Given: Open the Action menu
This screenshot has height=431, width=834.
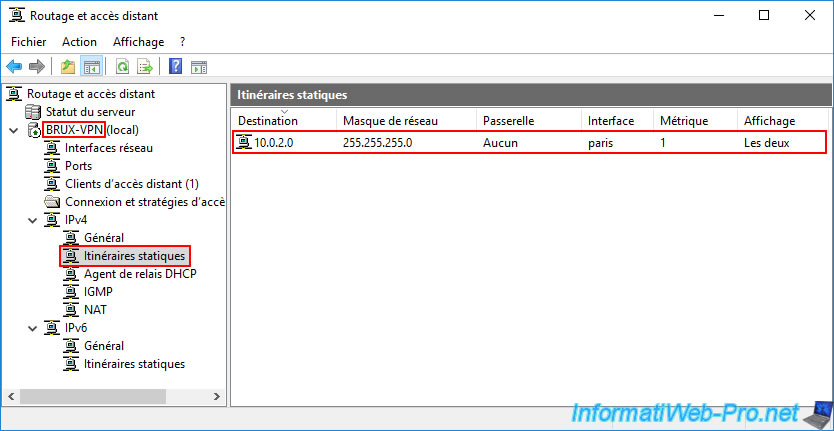Looking at the screenshot, I should pyautogui.click(x=79, y=42).
